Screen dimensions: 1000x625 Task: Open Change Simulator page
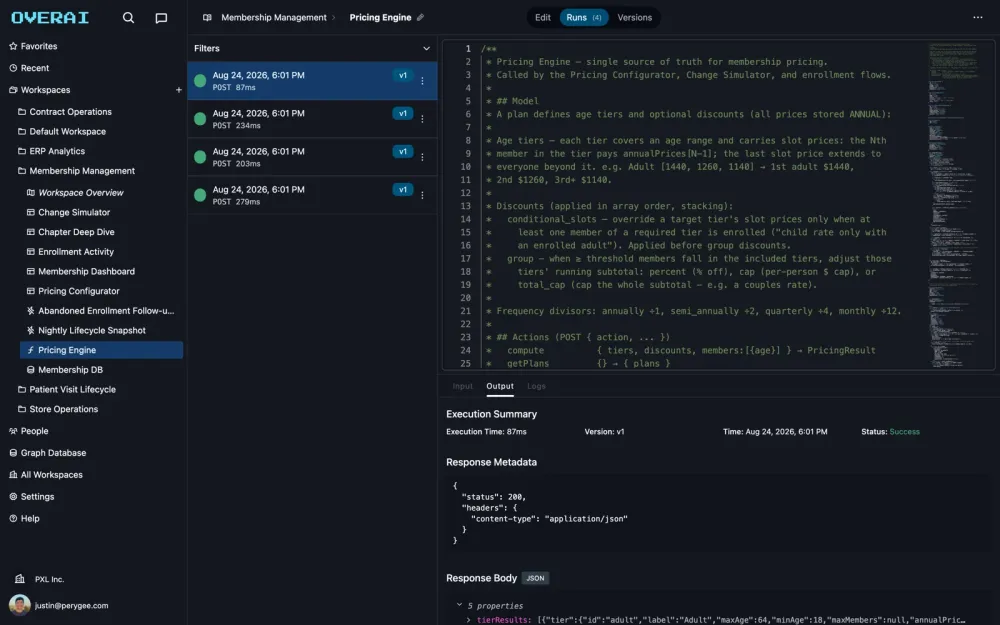(x=74, y=212)
